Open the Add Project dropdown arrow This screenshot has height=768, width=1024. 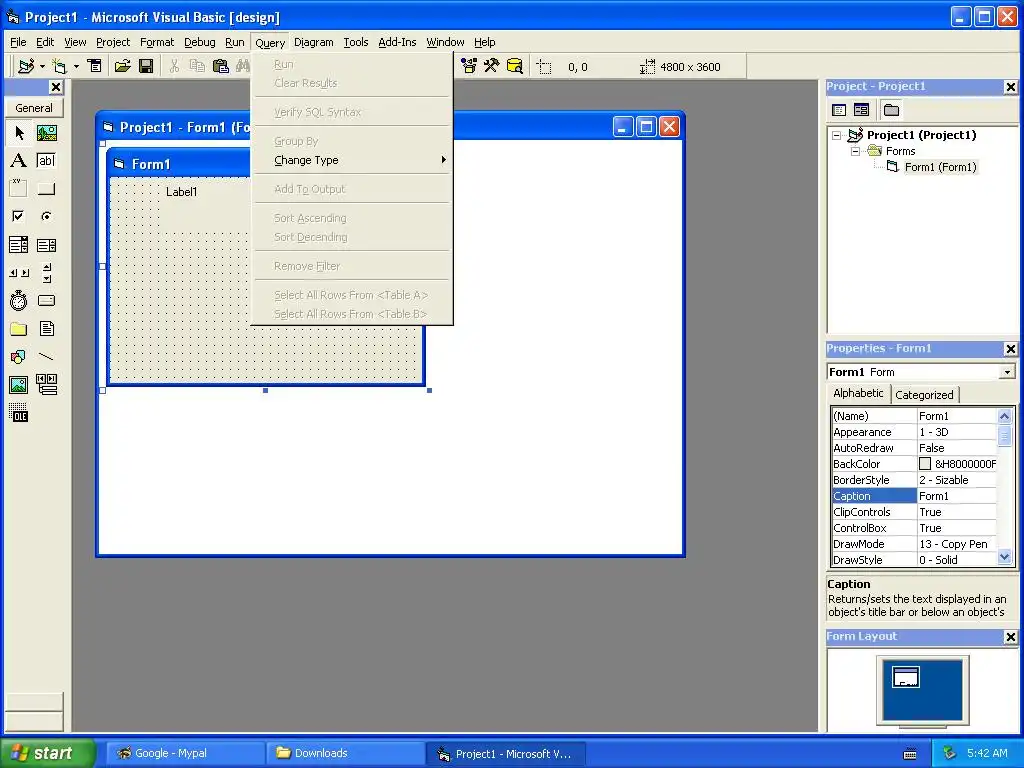point(42,67)
